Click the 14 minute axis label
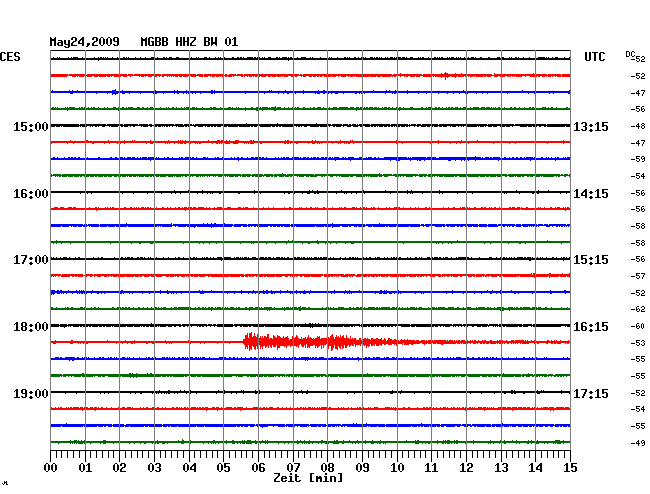Screen dimensions: 650x494 pos(535,467)
